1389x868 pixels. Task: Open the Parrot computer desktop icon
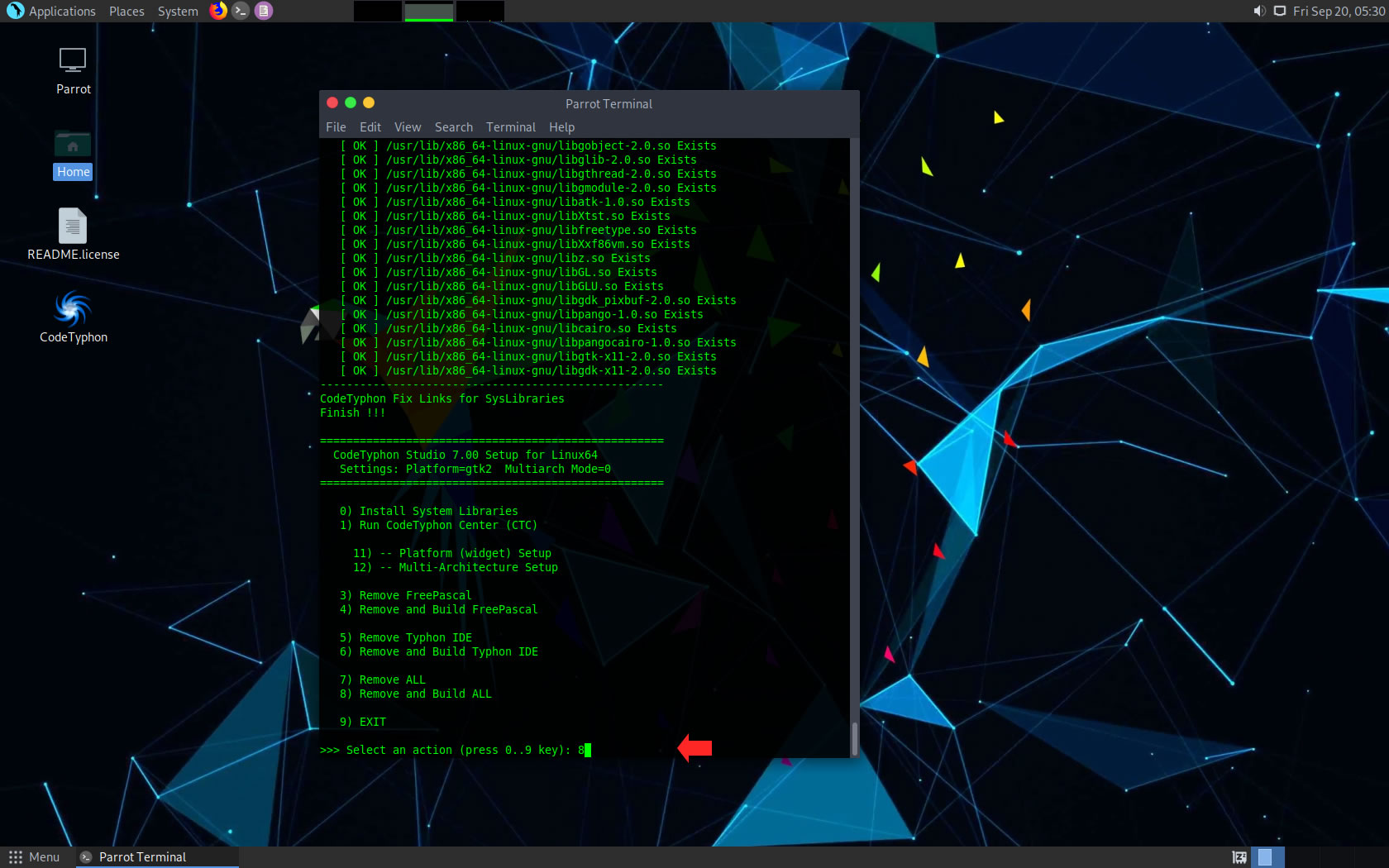[x=73, y=61]
